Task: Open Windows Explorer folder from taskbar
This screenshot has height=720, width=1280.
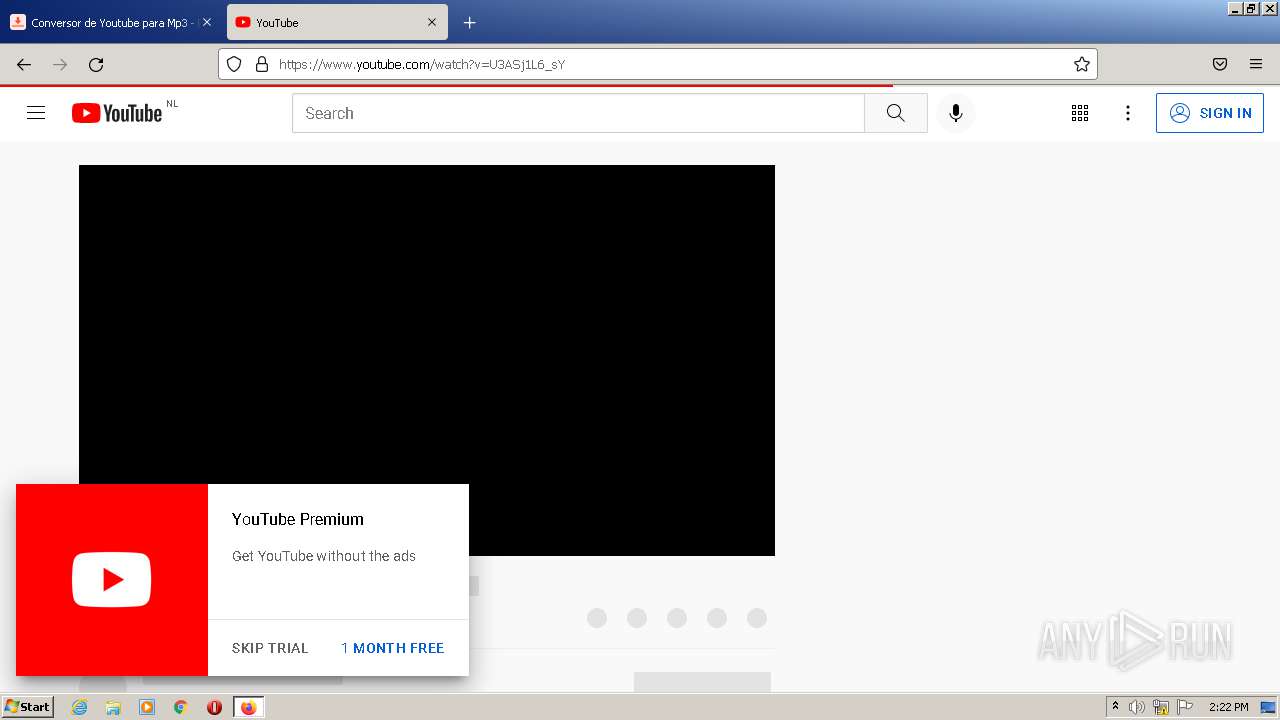Action: 113,707
